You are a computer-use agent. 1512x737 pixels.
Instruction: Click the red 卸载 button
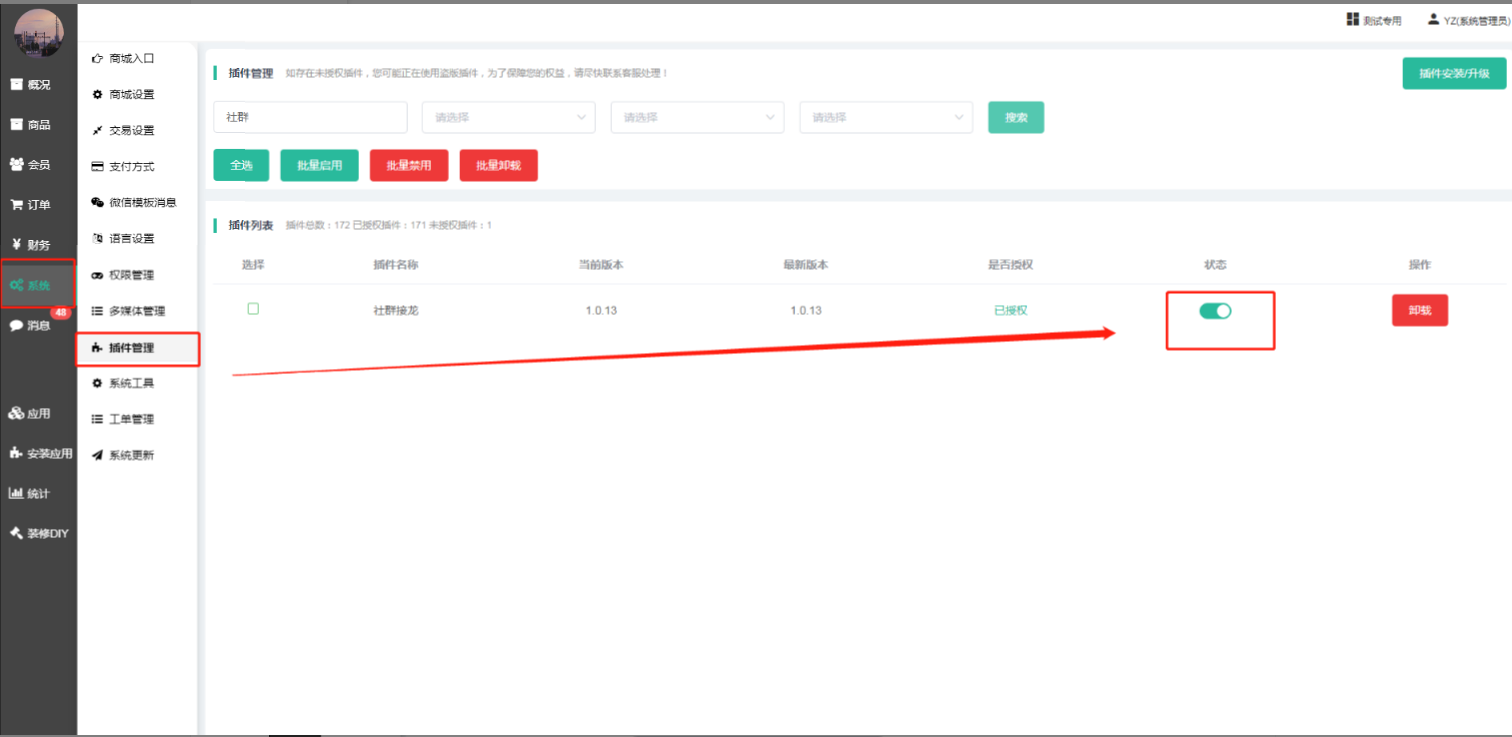click(1419, 311)
